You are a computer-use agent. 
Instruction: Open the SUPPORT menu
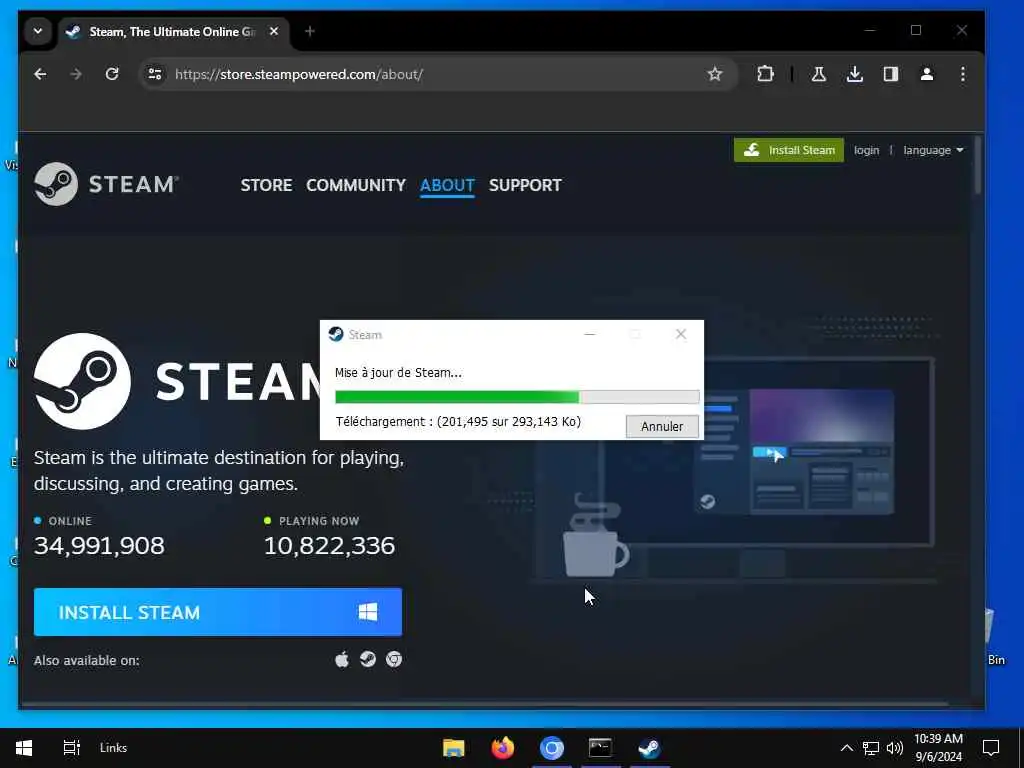click(525, 185)
